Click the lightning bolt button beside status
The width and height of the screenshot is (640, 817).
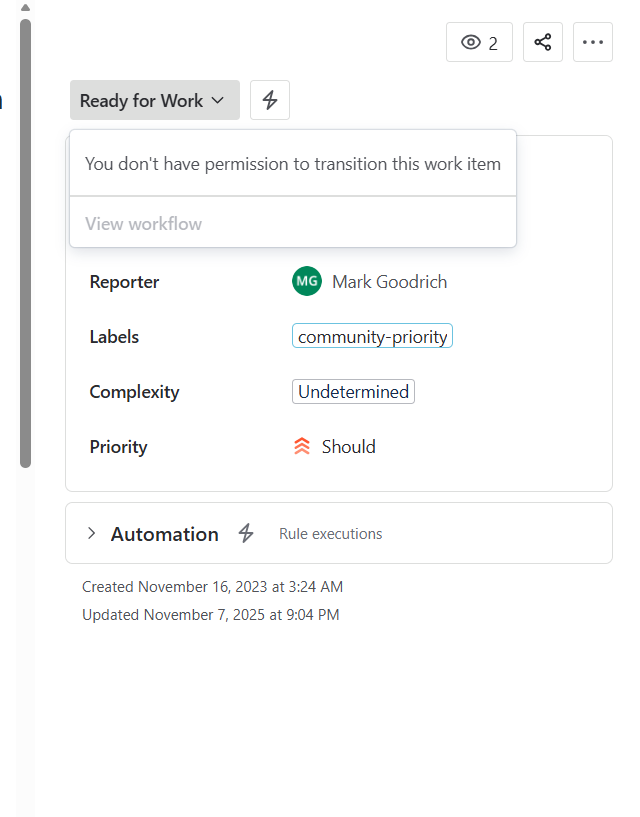pyautogui.click(x=270, y=100)
